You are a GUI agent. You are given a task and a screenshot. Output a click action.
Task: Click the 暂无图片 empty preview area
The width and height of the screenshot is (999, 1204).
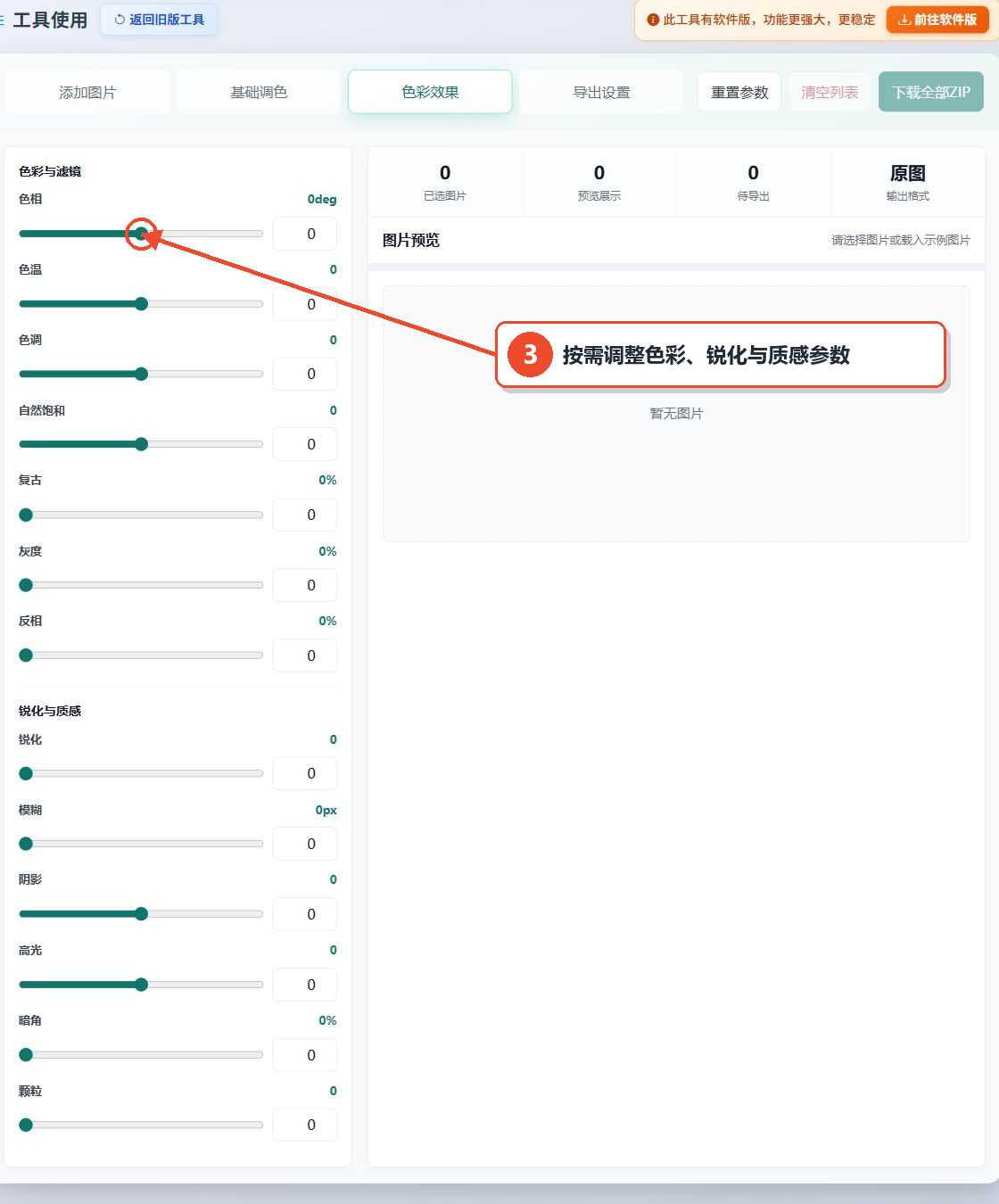[x=676, y=414]
